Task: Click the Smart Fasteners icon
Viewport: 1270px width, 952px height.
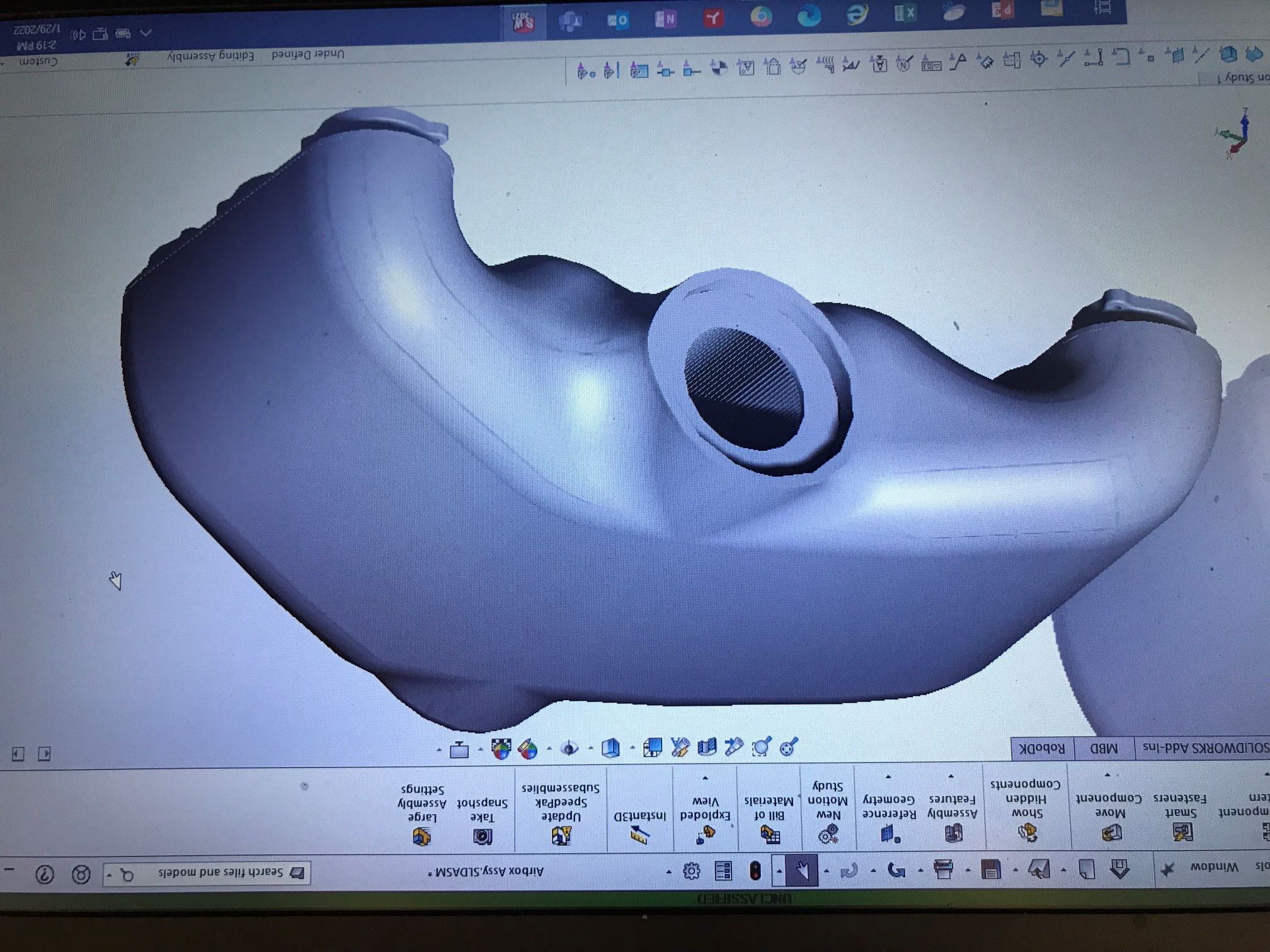Action: click(x=1182, y=832)
